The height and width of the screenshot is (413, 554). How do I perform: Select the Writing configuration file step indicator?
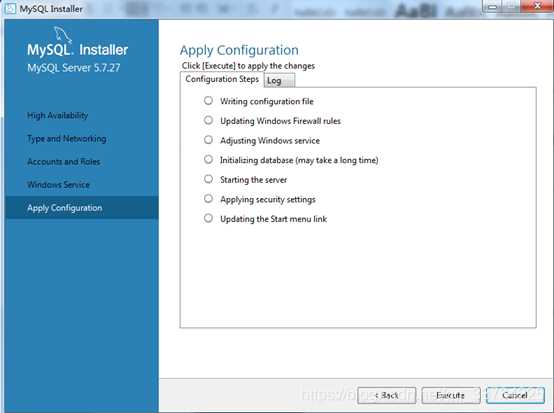[x=208, y=101]
